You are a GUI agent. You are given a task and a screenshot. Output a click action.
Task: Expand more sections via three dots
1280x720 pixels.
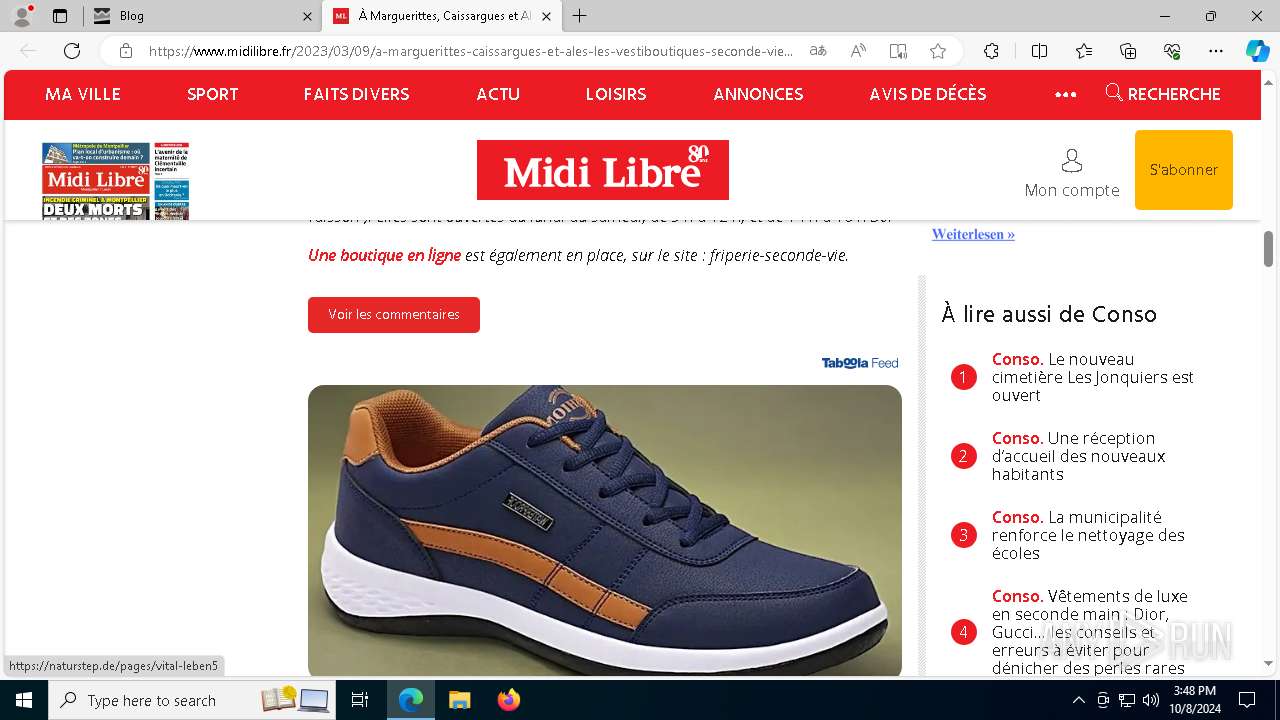(1066, 95)
